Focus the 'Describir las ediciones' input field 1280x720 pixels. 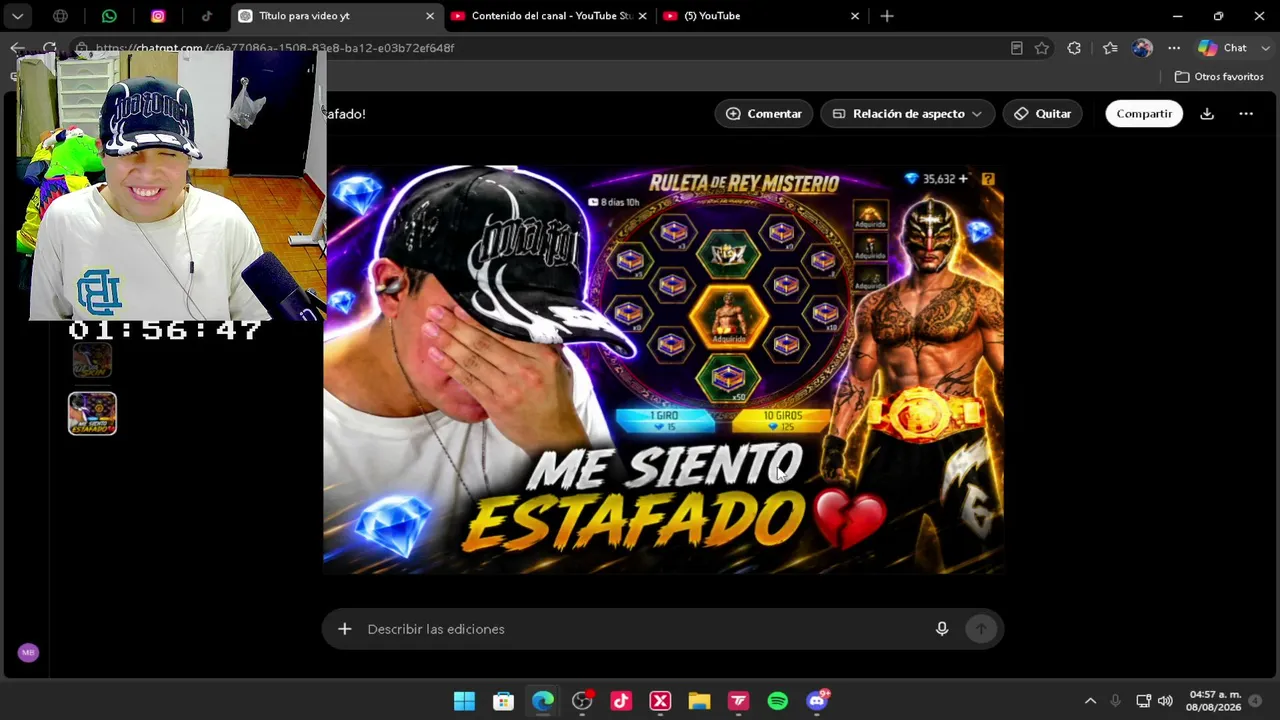[x=640, y=629]
